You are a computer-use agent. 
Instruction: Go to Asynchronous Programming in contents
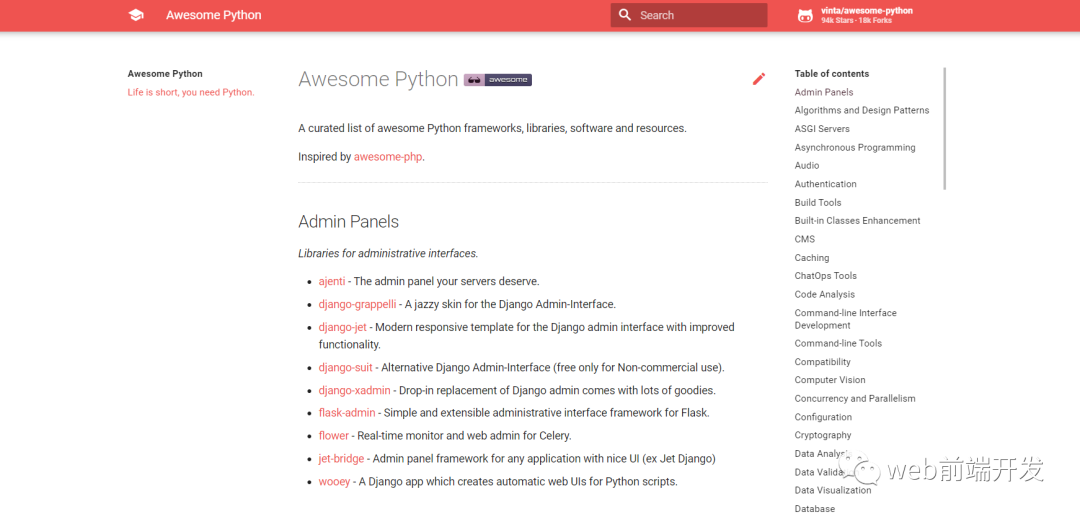click(x=855, y=147)
